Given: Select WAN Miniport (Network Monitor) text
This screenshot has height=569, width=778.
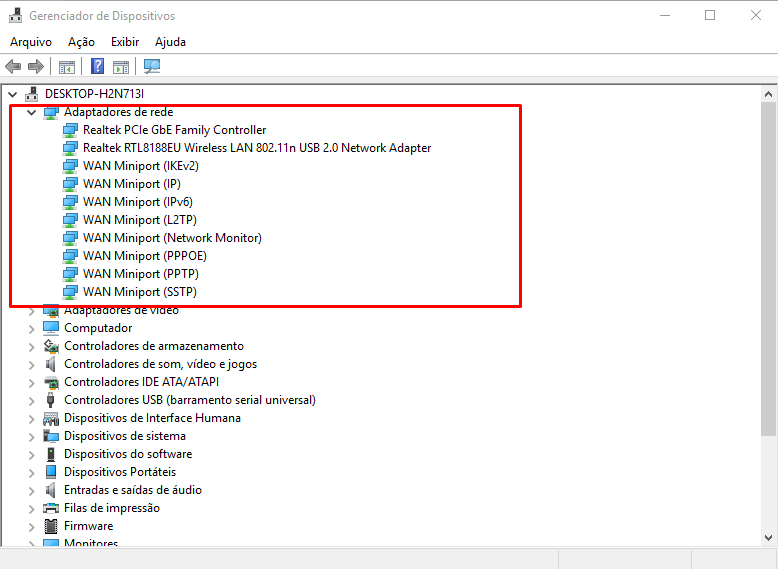Looking at the screenshot, I should [x=172, y=238].
